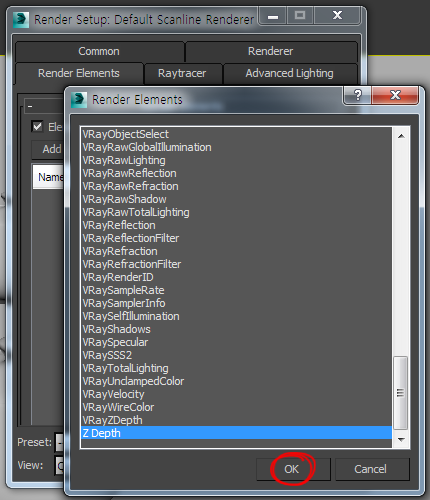
Task: Close the Render Elements dialog
Action: 395,95
